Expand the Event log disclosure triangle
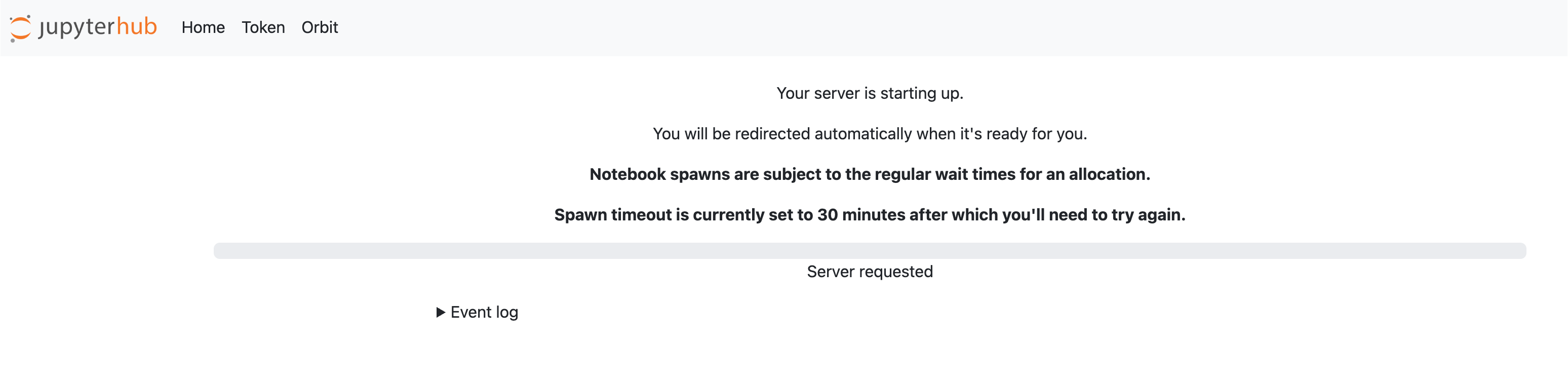1568x379 pixels. [441, 313]
